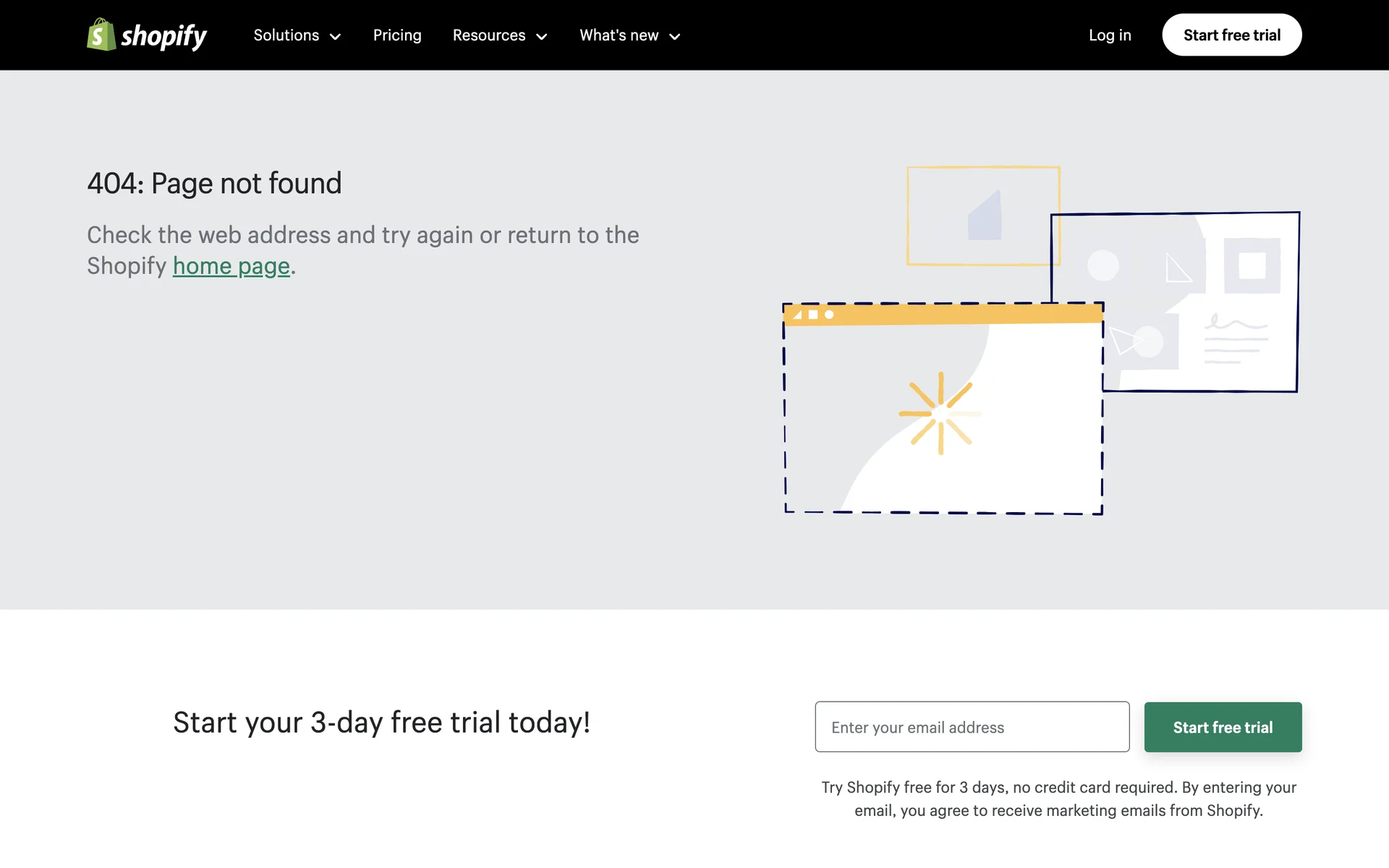Expand the Resources dropdown chevron
This screenshot has width=1389, height=868.
coord(541,37)
